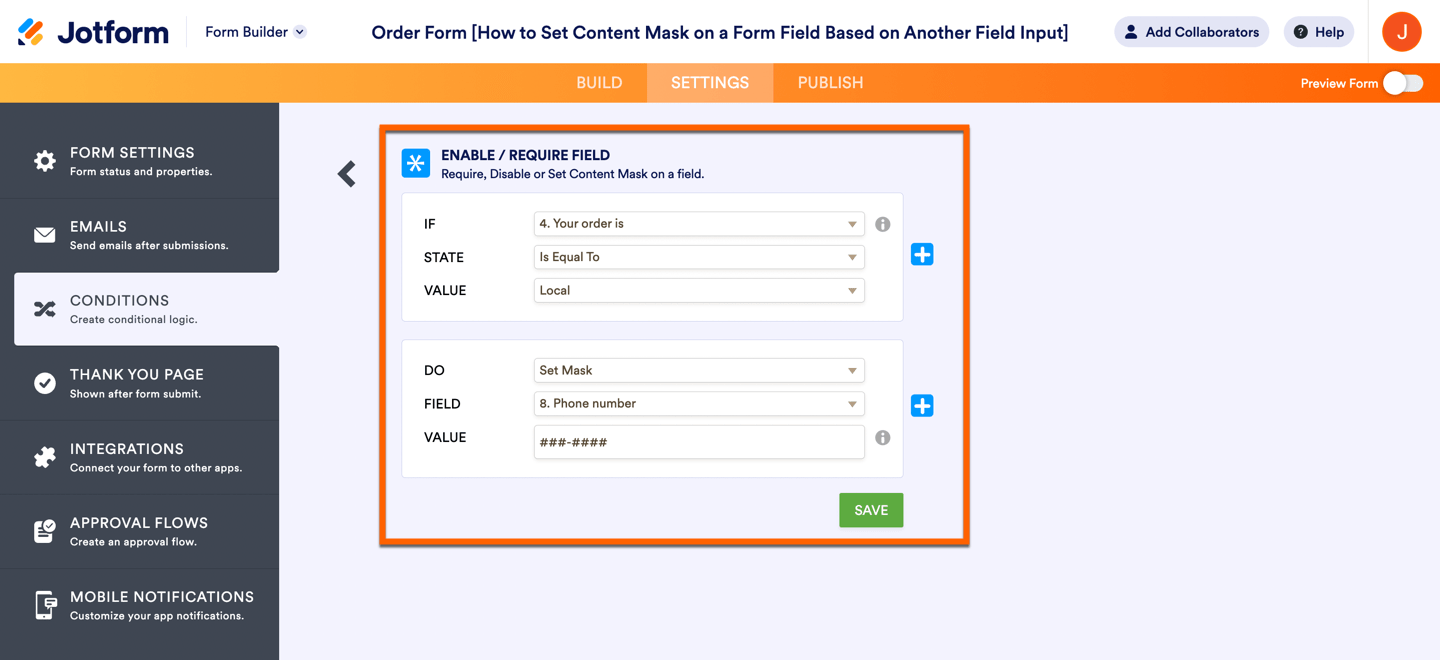Go back using the left arrow icon

(x=347, y=174)
